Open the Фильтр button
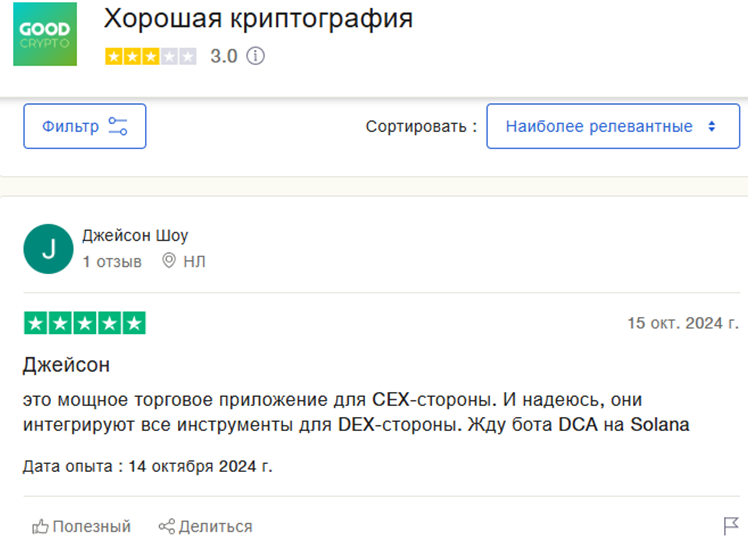The width and height of the screenshot is (748, 544). click(85, 126)
